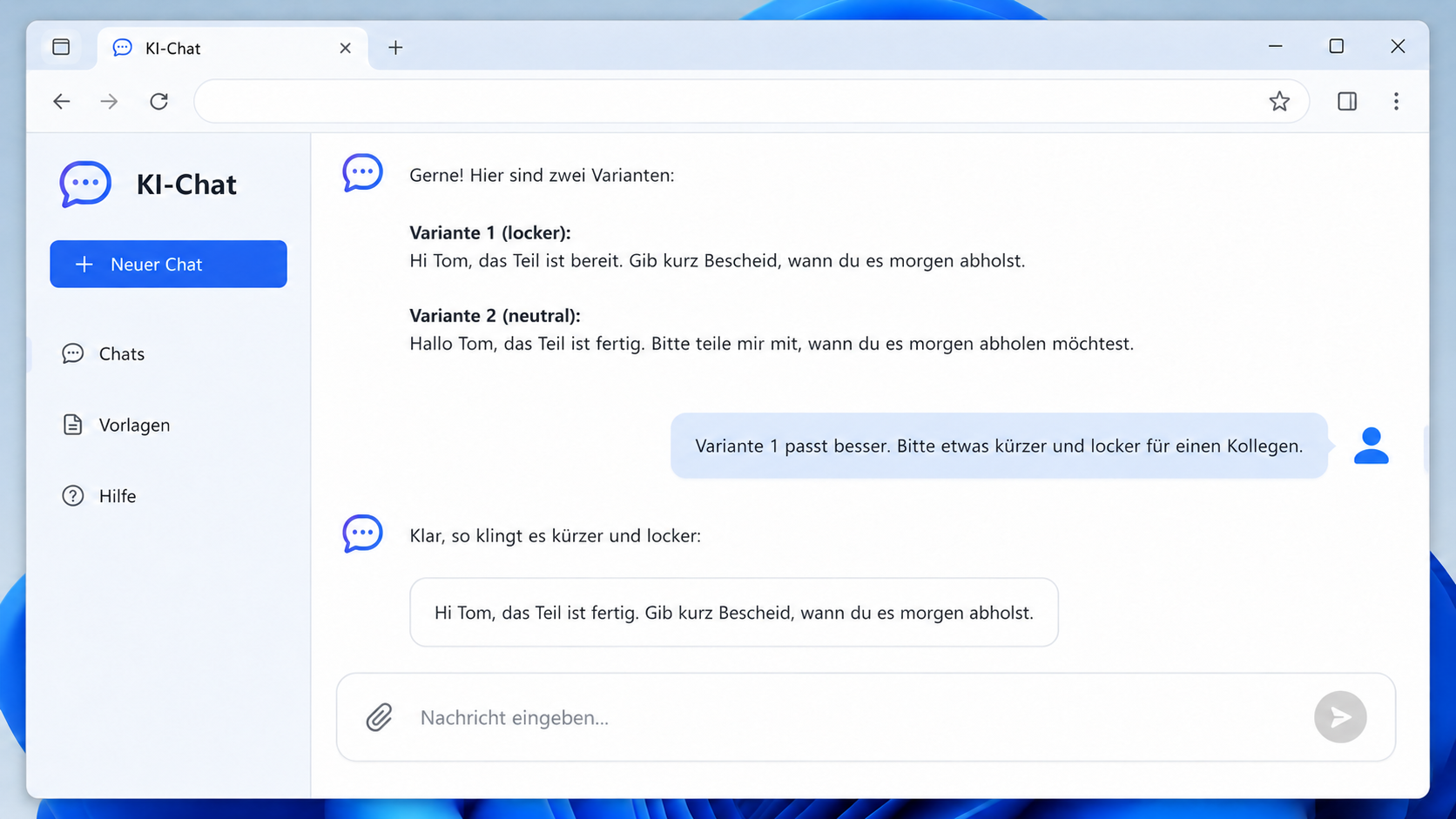The height and width of the screenshot is (819, 1456).
Task: Click the user message 'Variante 1 passt besser'
Action: click(999, 446)
